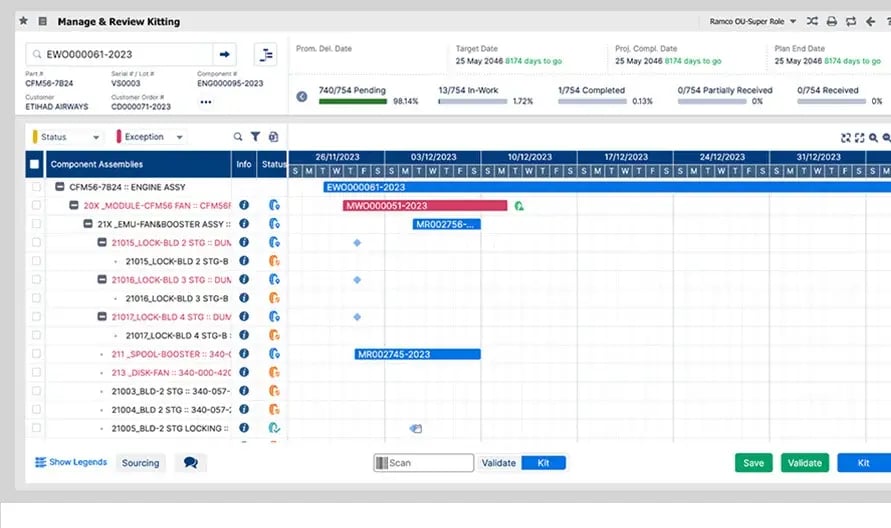Click info icon for 20X_MODULE-CFM56 FAN row
The width and height of the screenshot is (891, 528).
(x=243, y=205)
